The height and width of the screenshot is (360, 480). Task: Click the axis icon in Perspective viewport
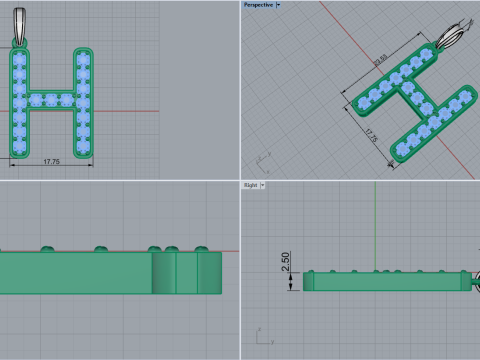264,162
